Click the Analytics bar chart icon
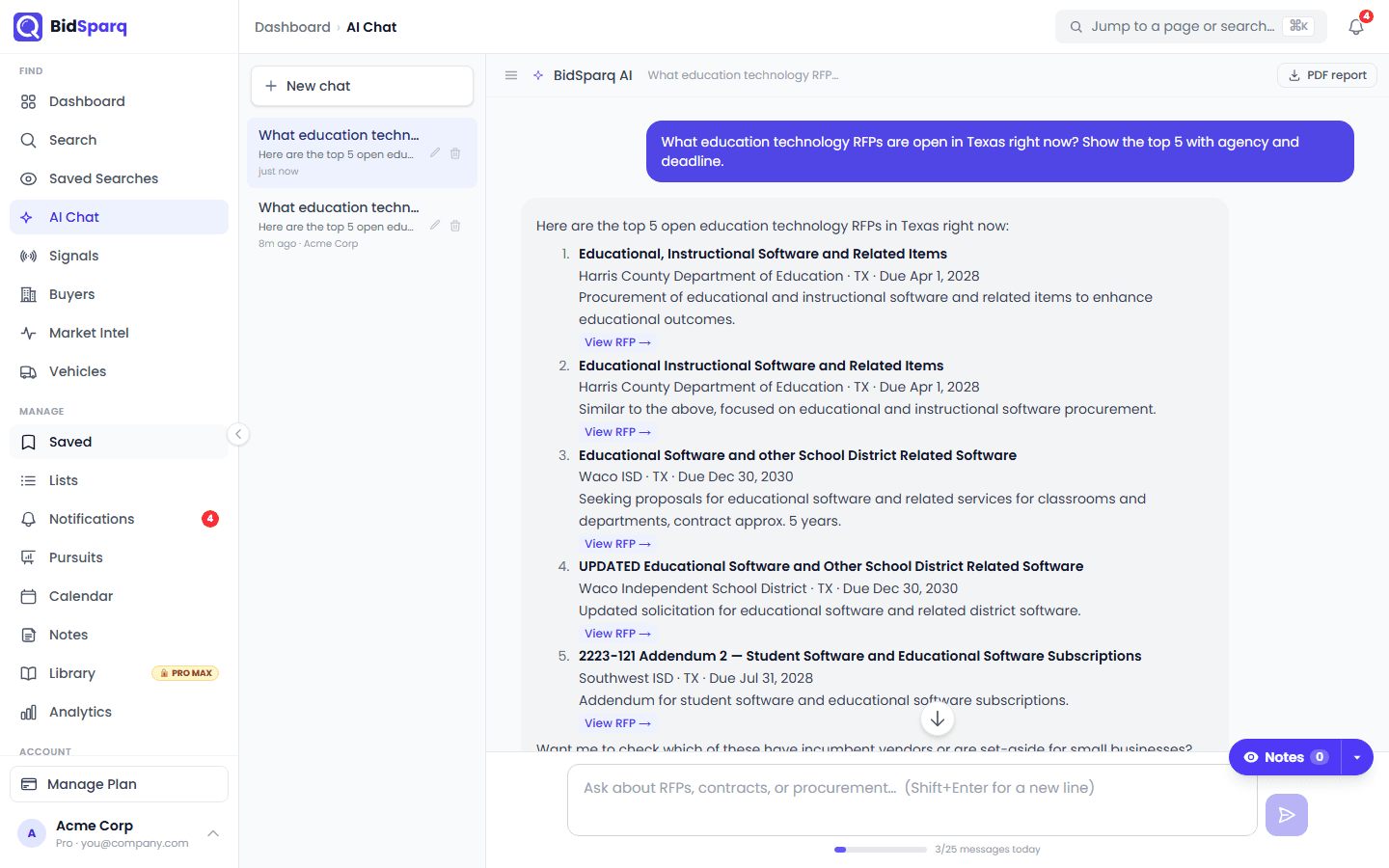Viewport: 1389px width, 868px height. click(29, 712)
